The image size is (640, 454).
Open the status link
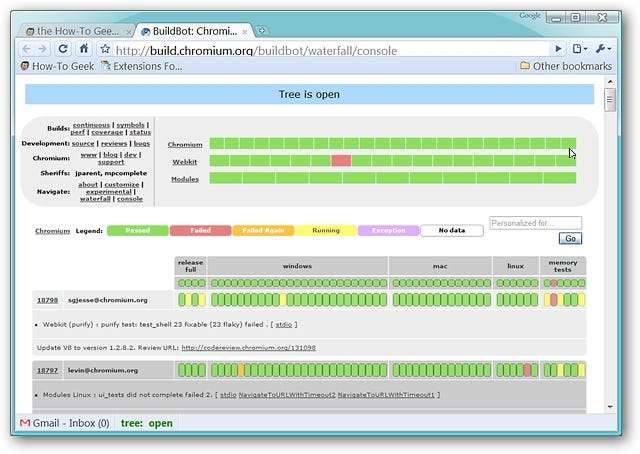(x=140, y=132)
